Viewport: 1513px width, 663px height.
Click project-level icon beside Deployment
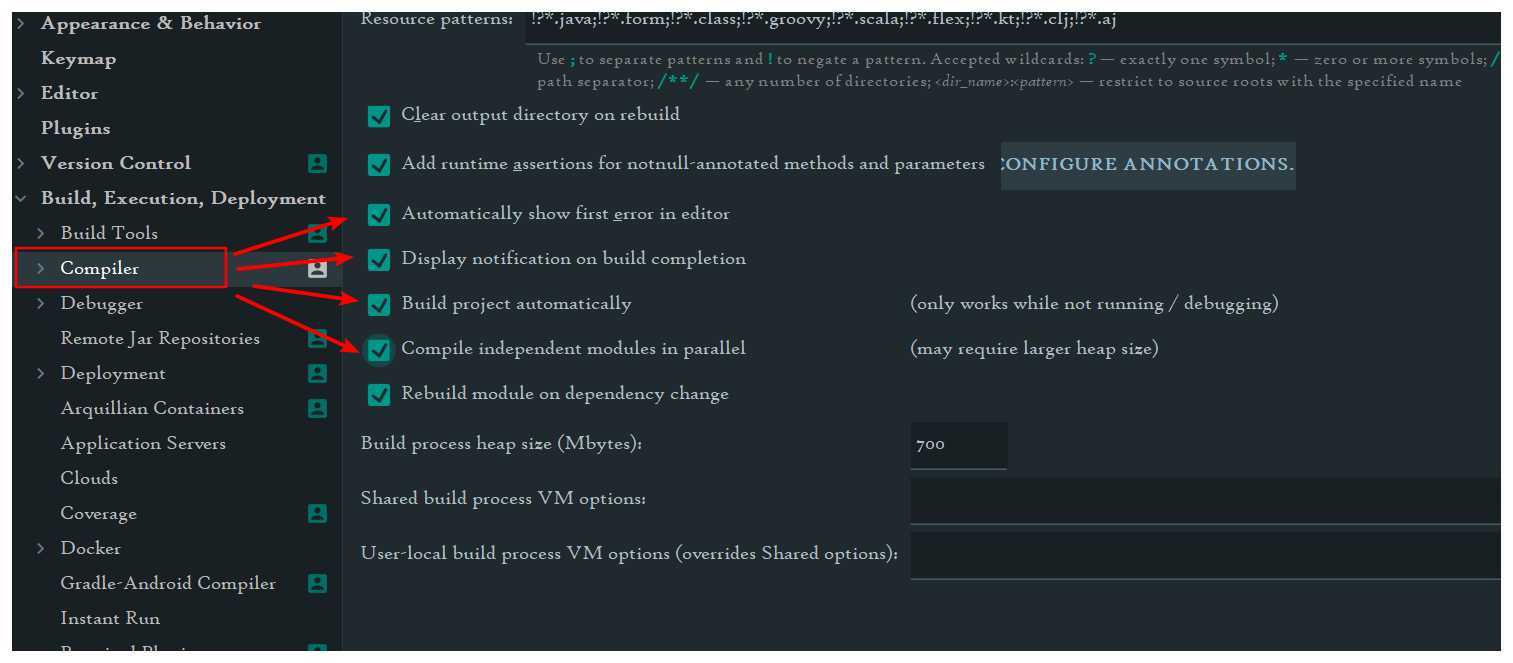coord(317,373)
